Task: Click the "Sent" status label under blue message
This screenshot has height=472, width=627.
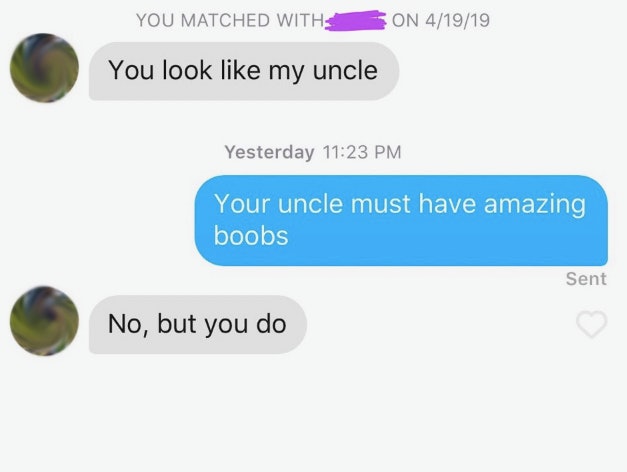Action: [x=586, y=279]
